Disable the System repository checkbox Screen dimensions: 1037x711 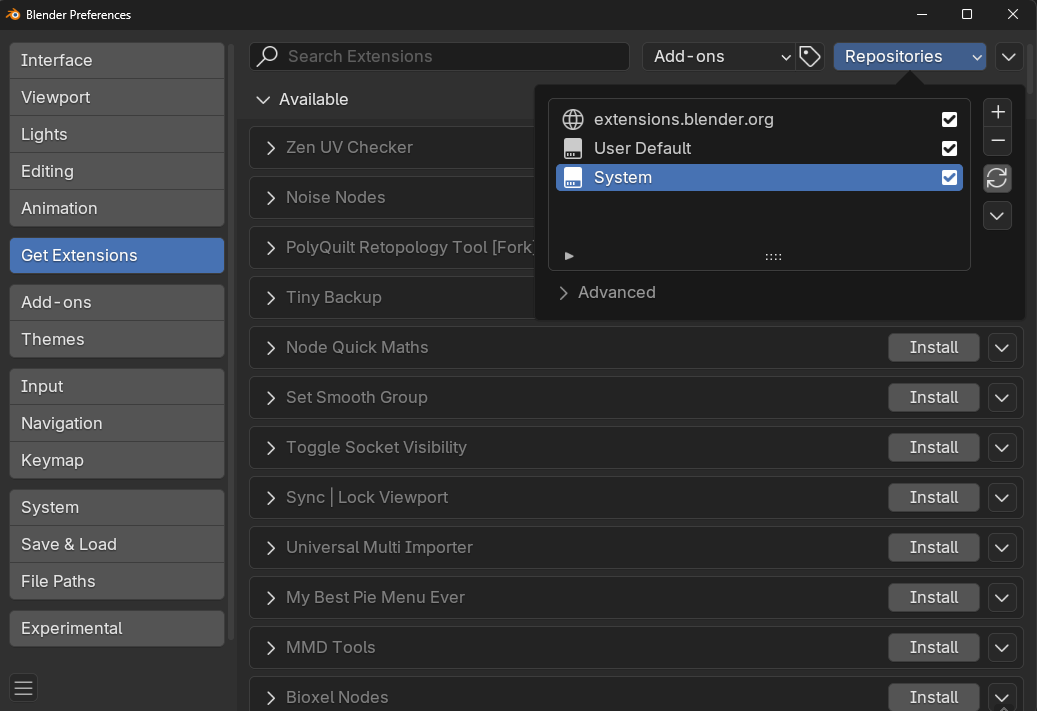pos(948,177)
